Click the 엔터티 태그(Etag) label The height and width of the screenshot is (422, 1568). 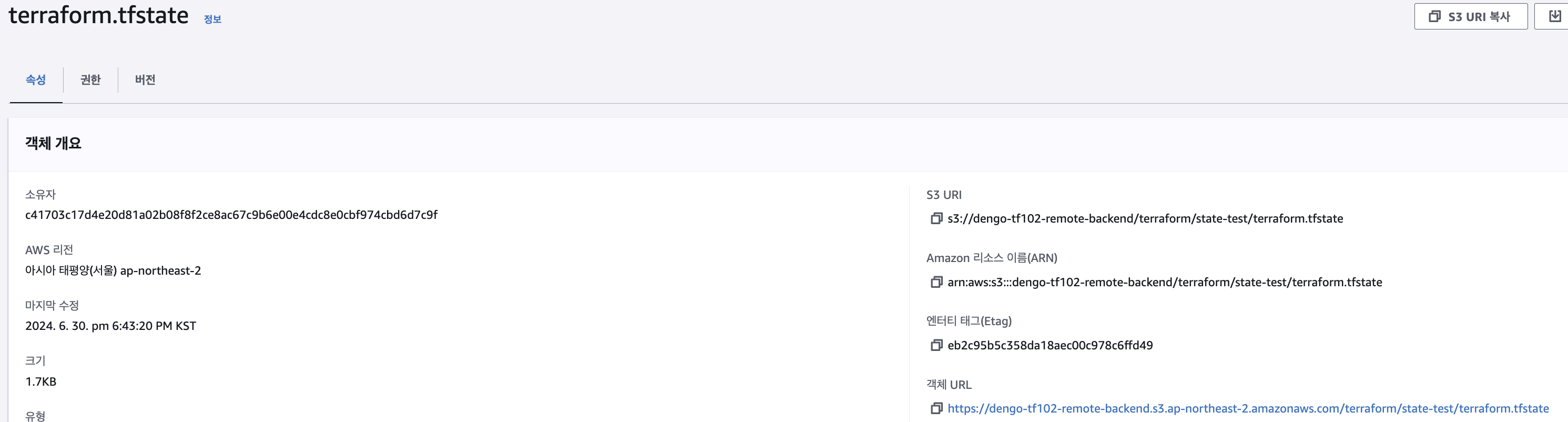tap(969, 321)
